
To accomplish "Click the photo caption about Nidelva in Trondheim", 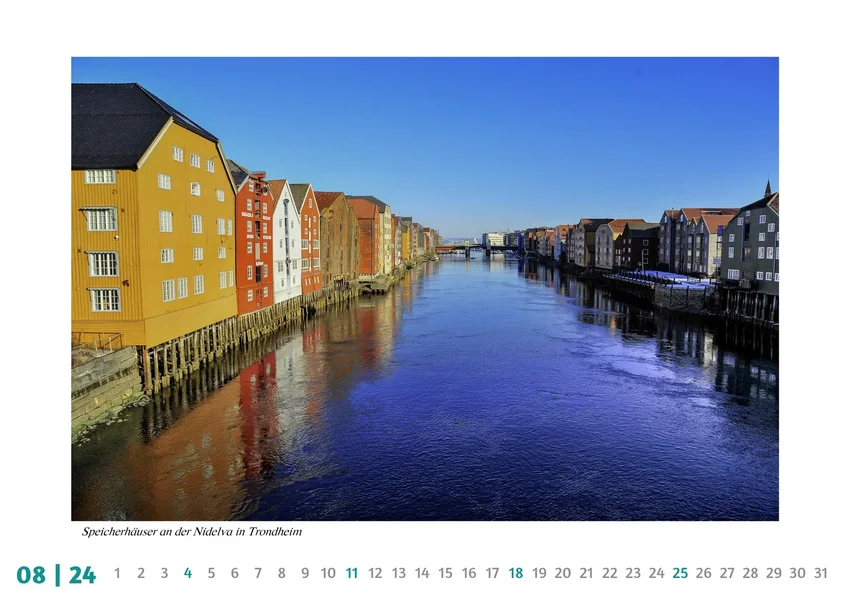I will click(192, 532).
